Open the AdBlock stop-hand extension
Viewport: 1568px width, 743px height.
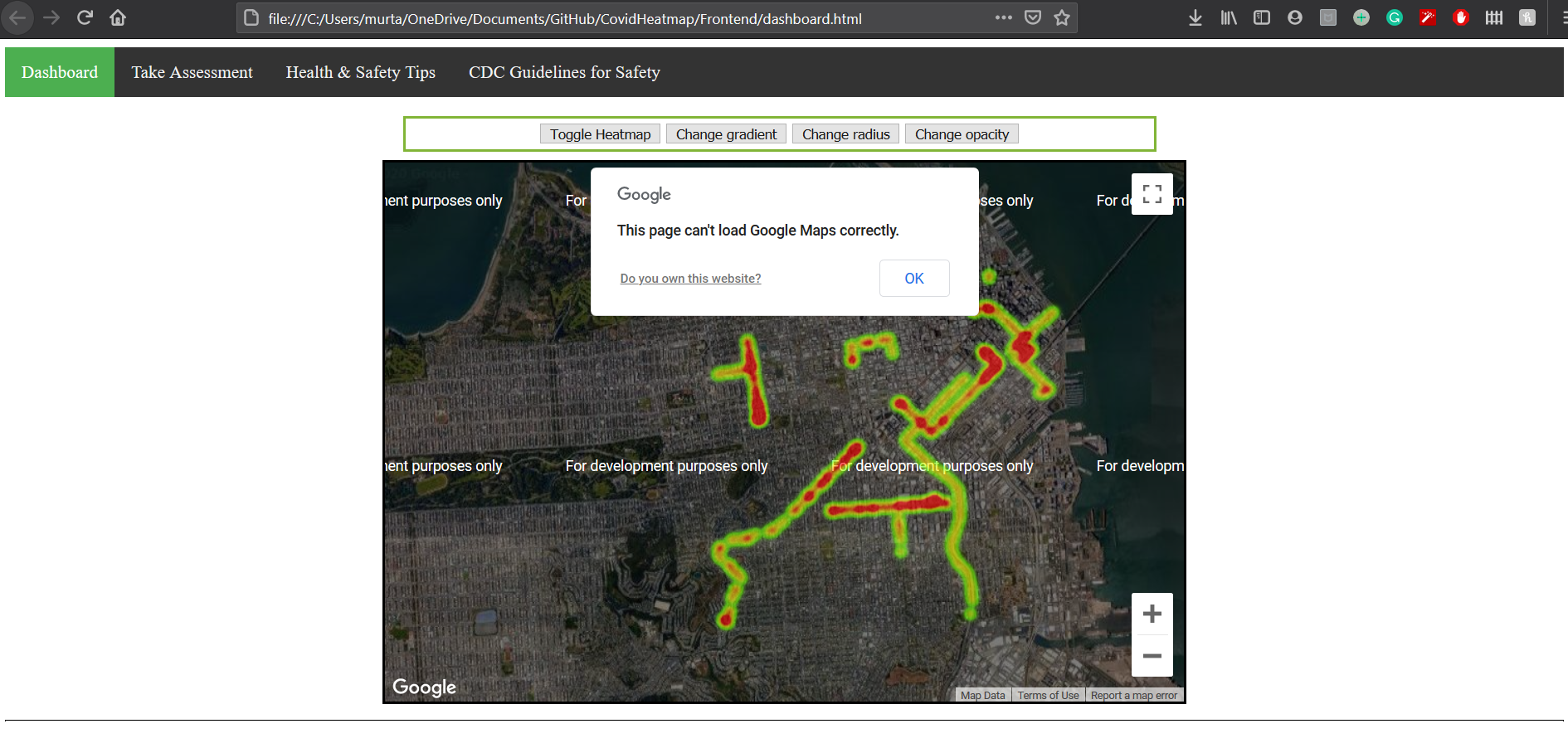1461,17
